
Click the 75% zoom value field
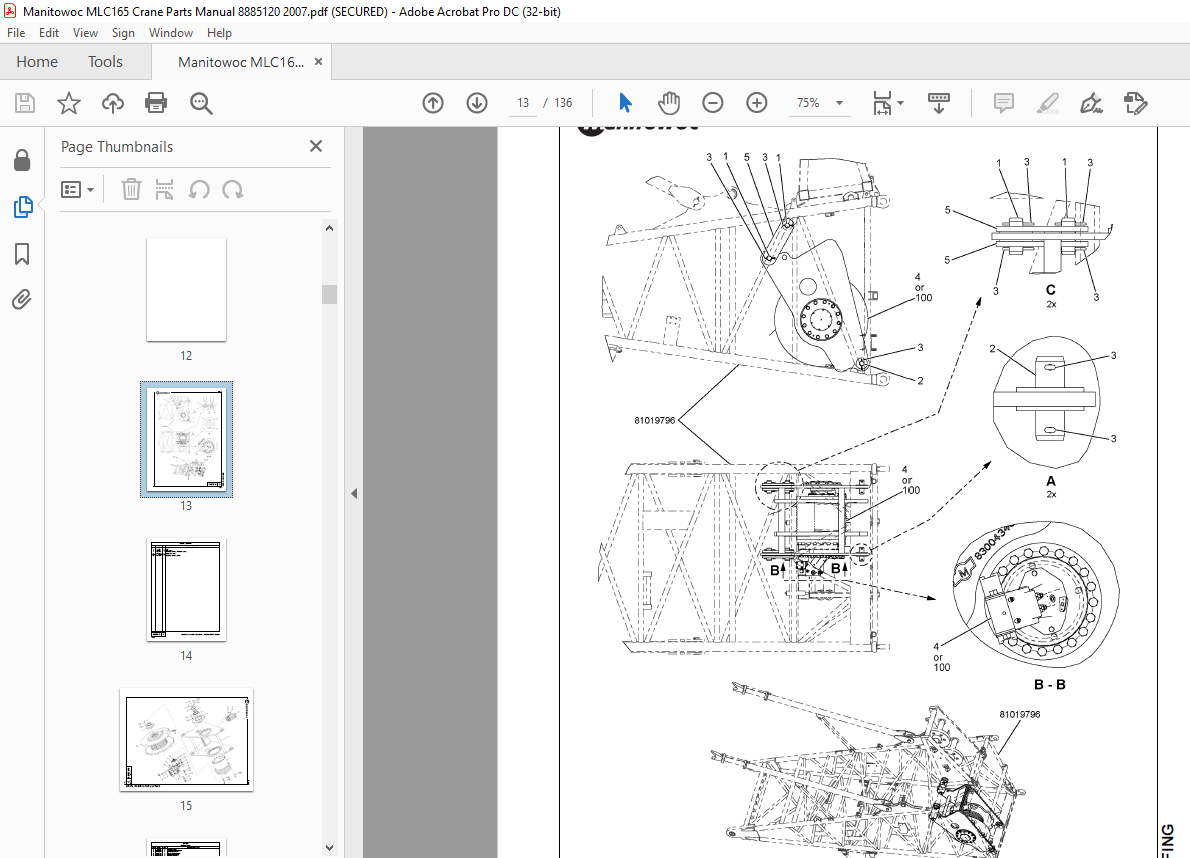click(x=808, y=103)
